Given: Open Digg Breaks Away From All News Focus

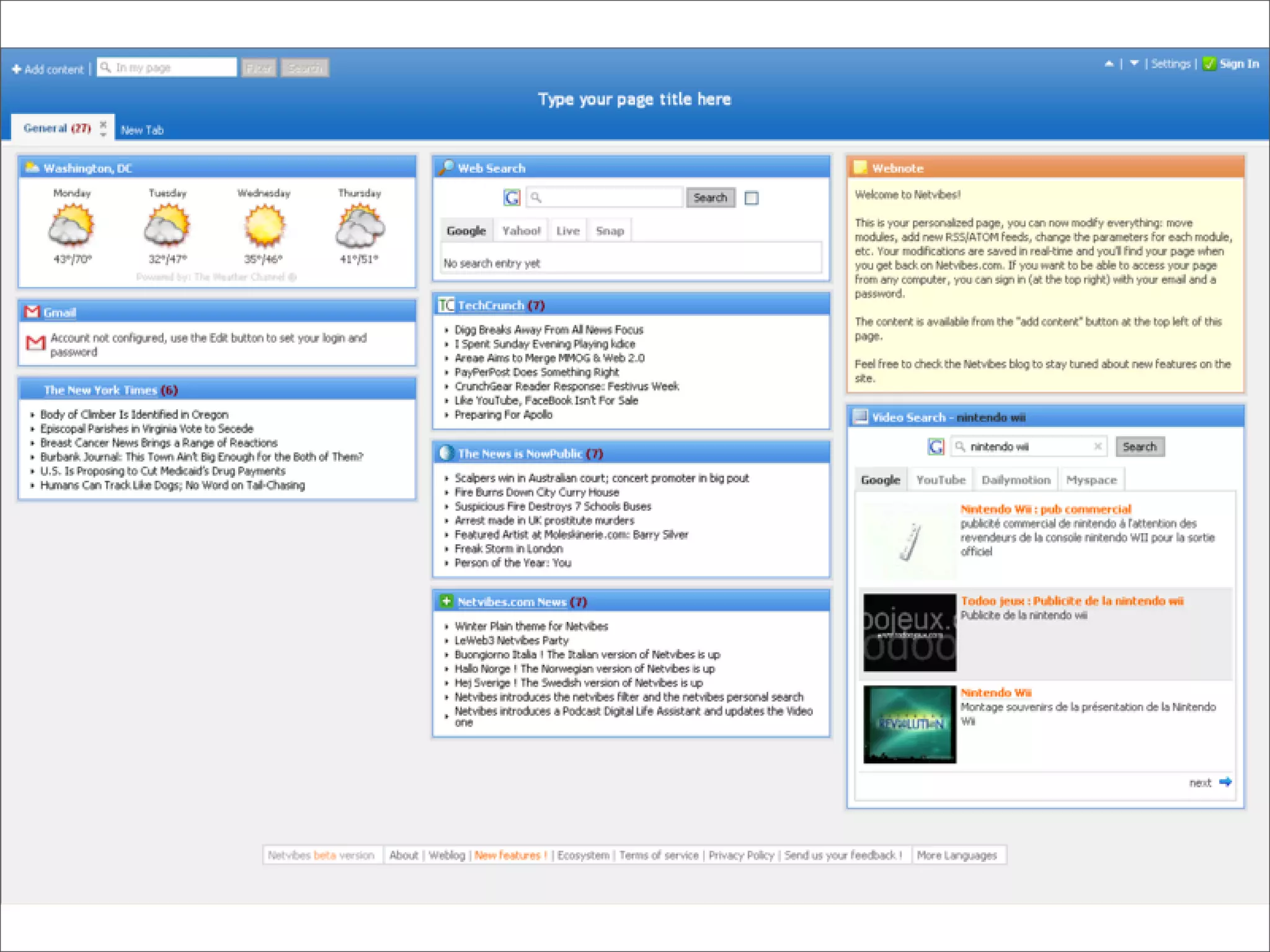Looking at the screenshot, I should pyautogui.click(x=549, y=330).
